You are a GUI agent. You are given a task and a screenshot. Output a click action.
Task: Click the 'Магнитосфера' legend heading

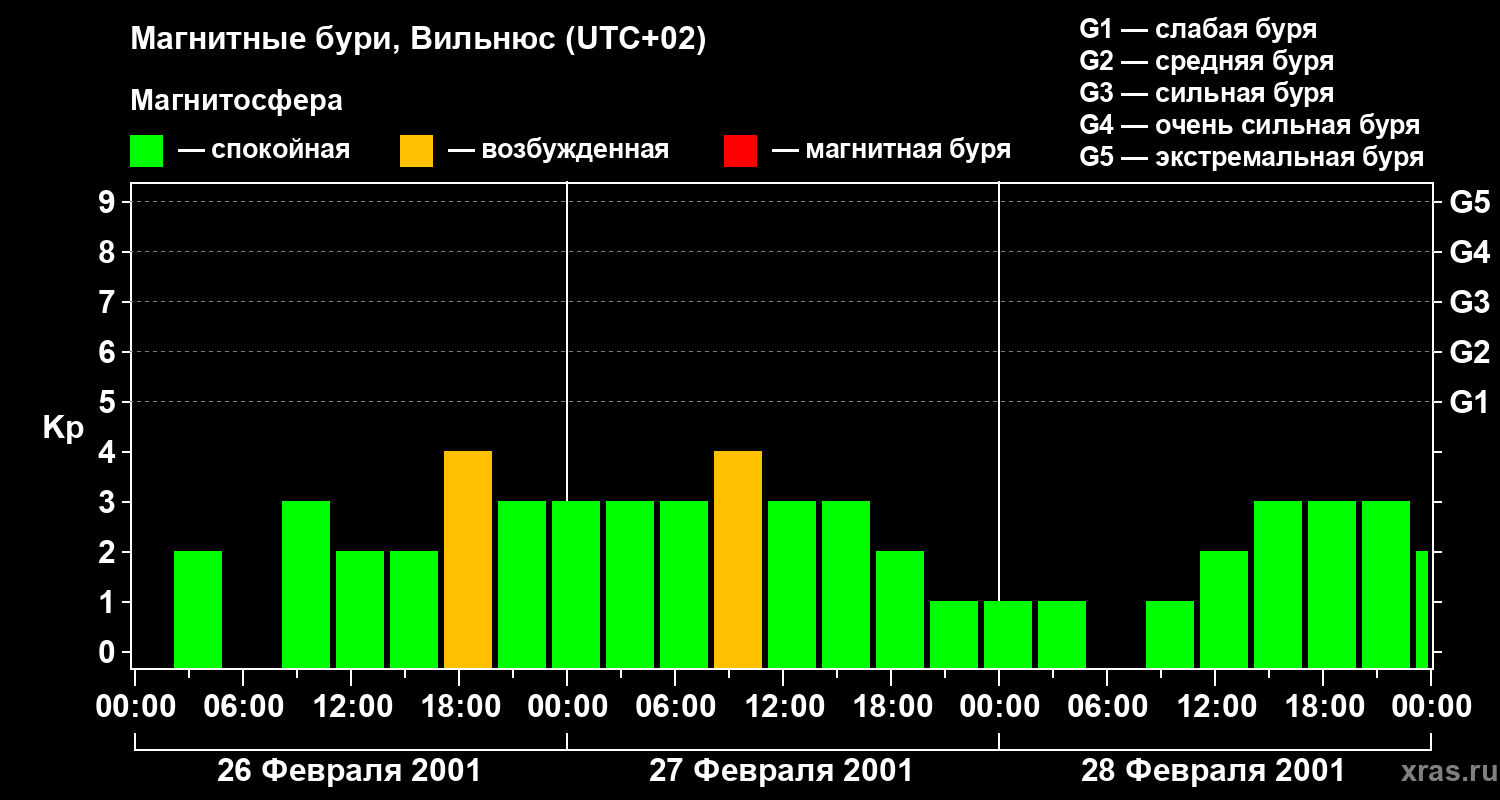[237, 101]
